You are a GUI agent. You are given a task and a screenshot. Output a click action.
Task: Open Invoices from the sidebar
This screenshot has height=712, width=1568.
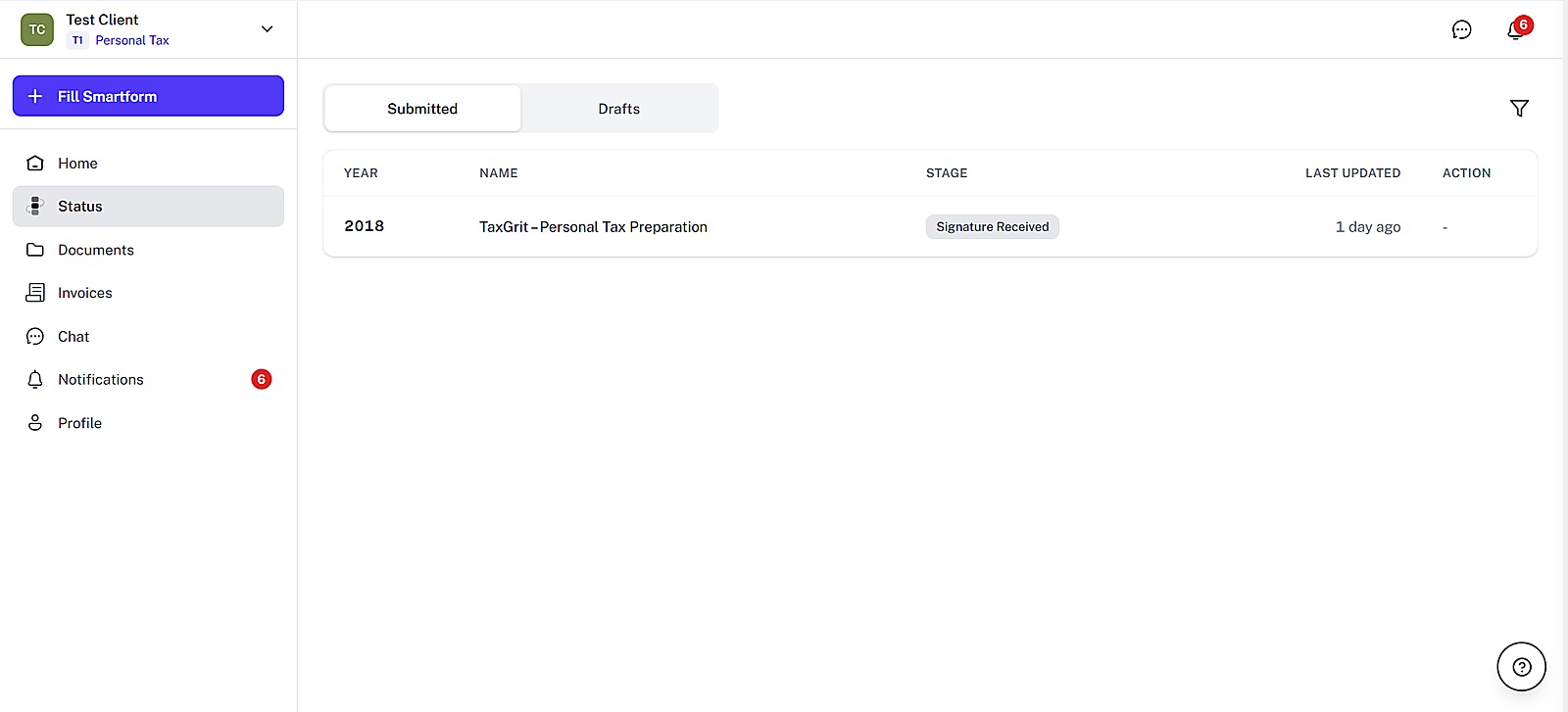tap(148, 293)
